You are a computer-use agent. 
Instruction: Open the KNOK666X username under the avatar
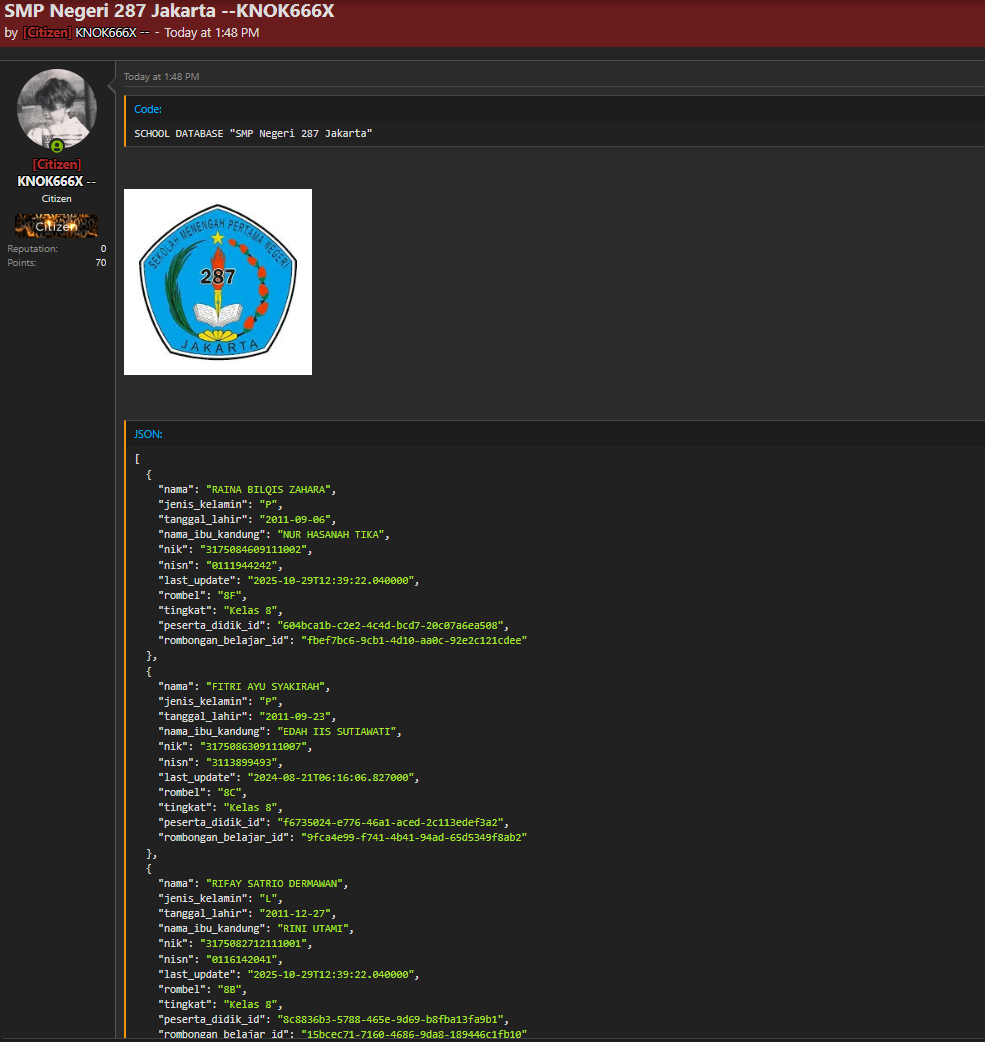pyautogui.click(x=56, y=181)
